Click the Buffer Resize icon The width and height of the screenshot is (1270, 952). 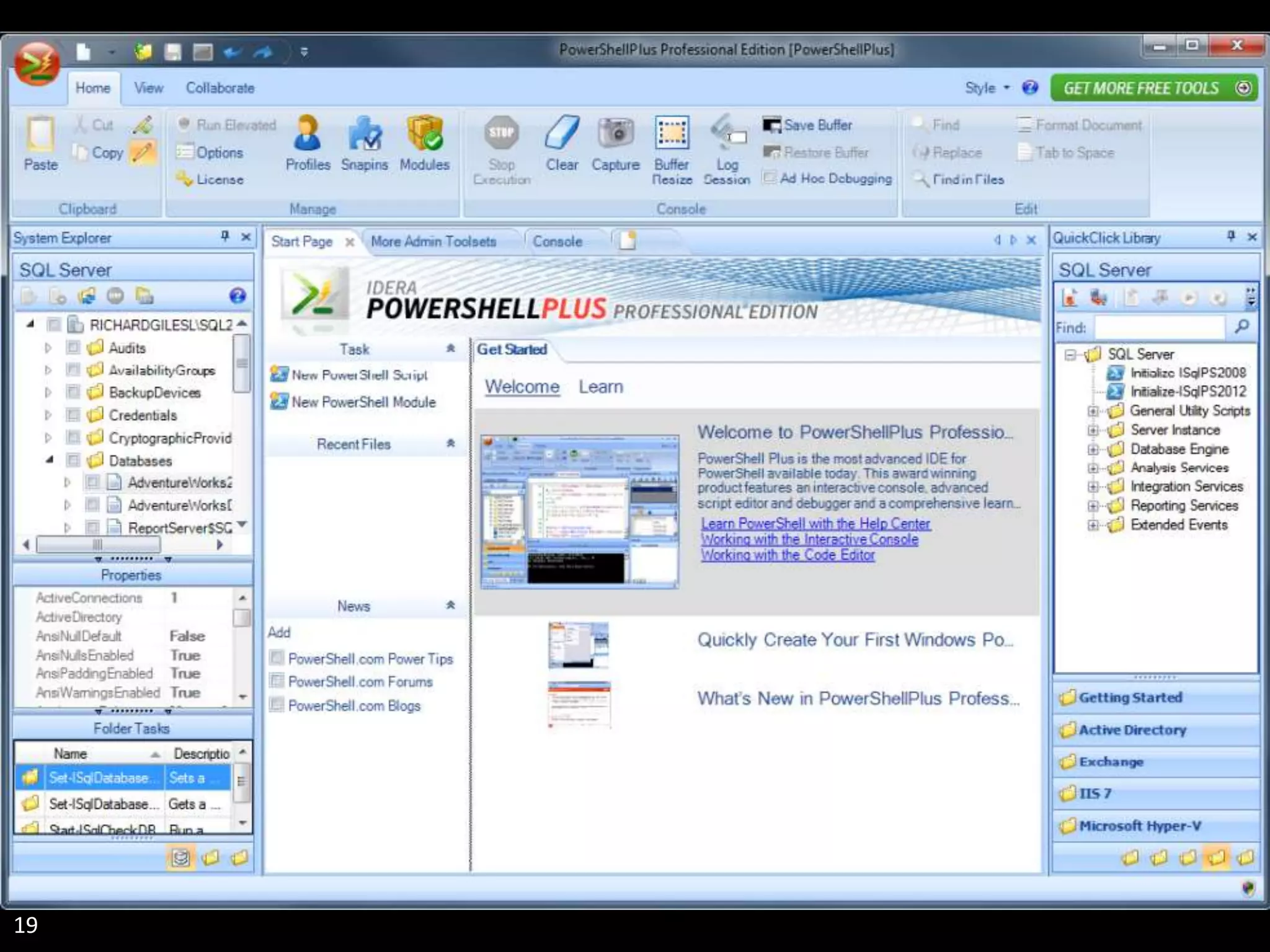pos(672,133)
